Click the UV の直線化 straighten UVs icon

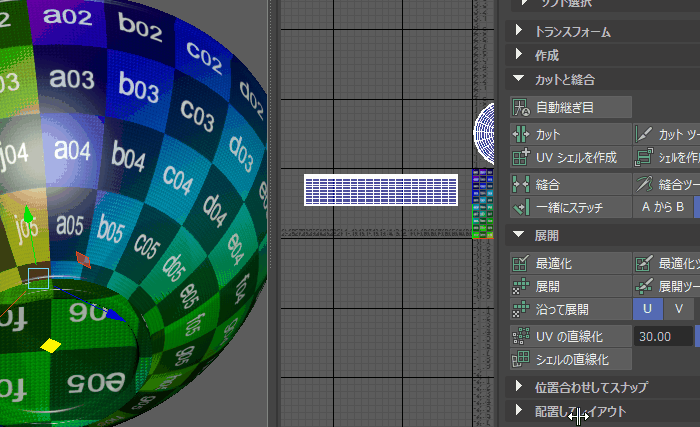521,336
